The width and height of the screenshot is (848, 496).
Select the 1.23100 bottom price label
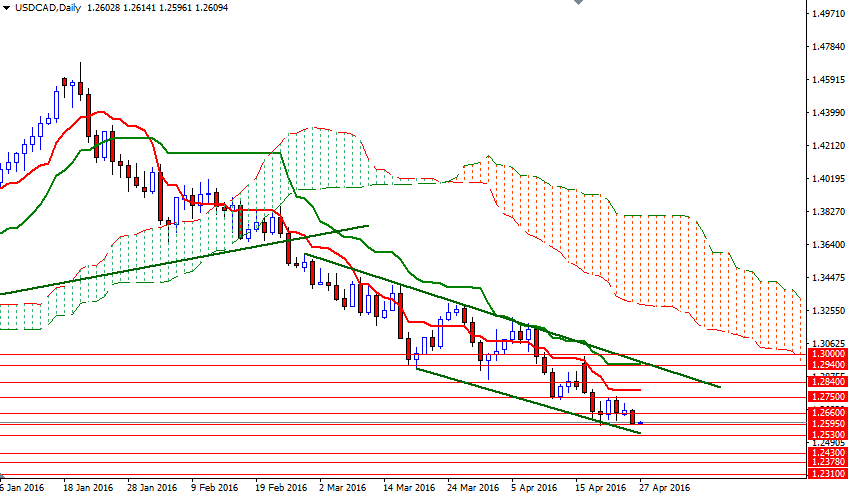[x=827, y=474]
